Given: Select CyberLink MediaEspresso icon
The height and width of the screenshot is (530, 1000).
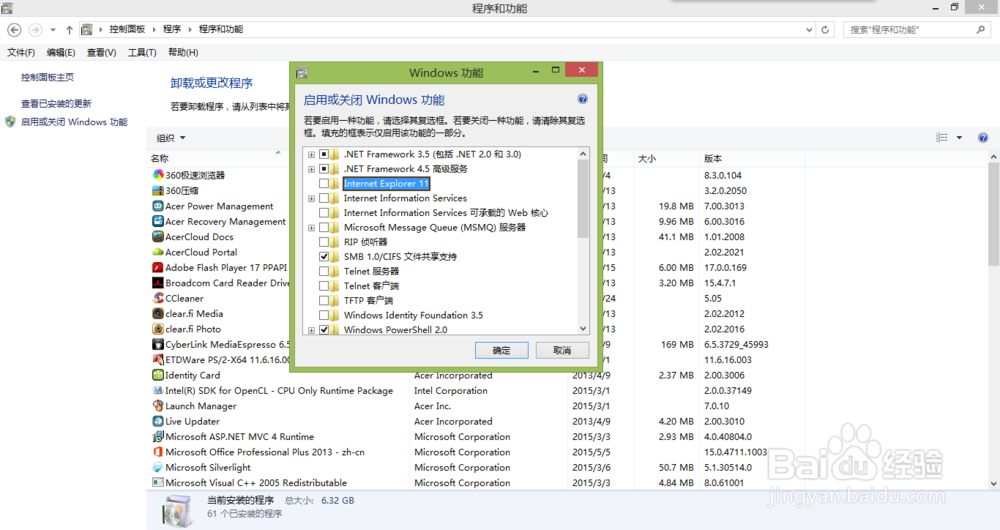Looking at the screenshot, I should point(158,344).
